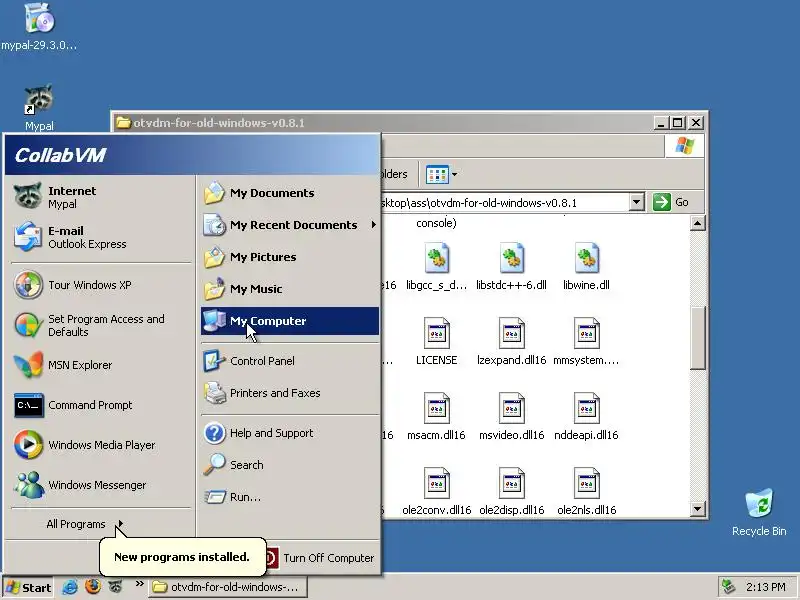
Task: Select Mypal shortcut on desktop
Action: click(39, 108)
